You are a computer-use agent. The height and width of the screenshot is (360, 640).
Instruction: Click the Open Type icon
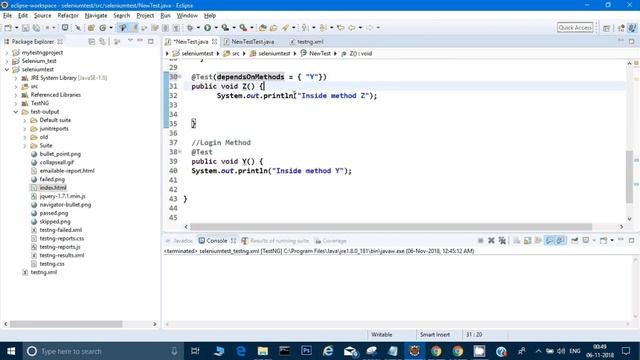(262, 28)
